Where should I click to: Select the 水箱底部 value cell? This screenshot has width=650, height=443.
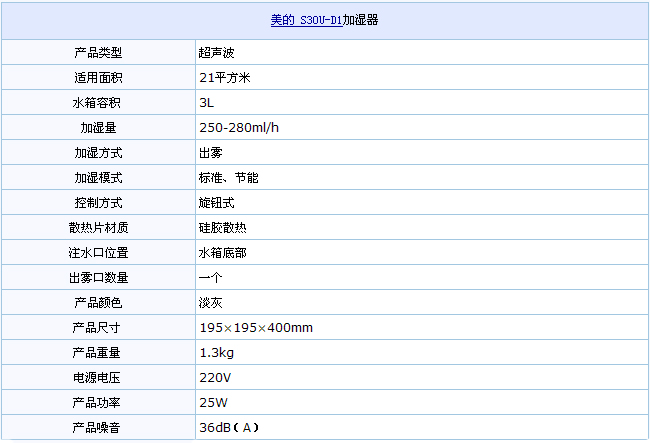(x=222, y=252)
